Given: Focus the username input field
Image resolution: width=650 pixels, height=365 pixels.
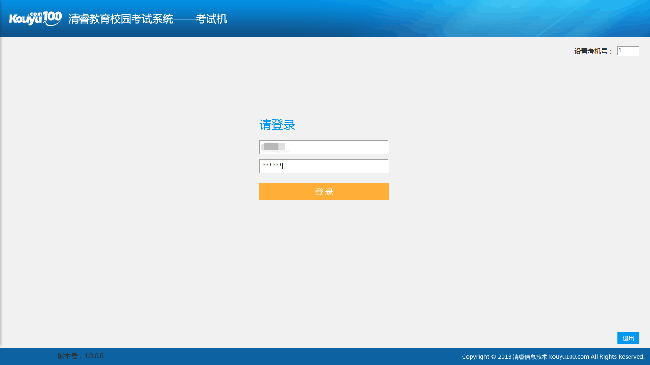Looking at the screenshot, I should pyautogui.click(x=324, y=147).
